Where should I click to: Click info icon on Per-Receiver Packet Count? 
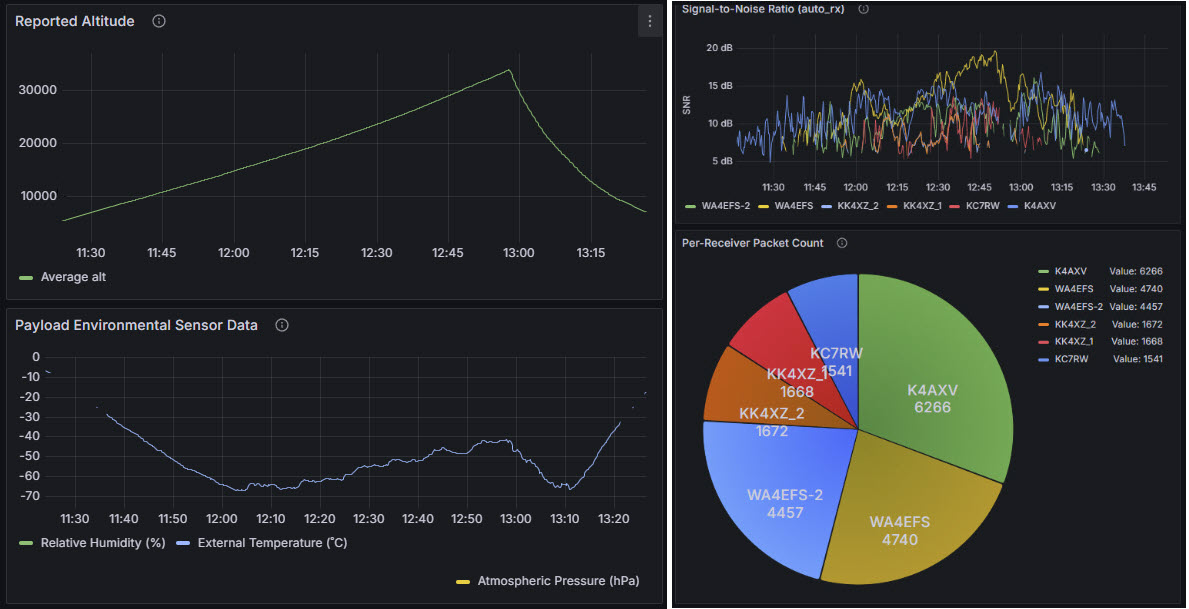pos(841,242)
